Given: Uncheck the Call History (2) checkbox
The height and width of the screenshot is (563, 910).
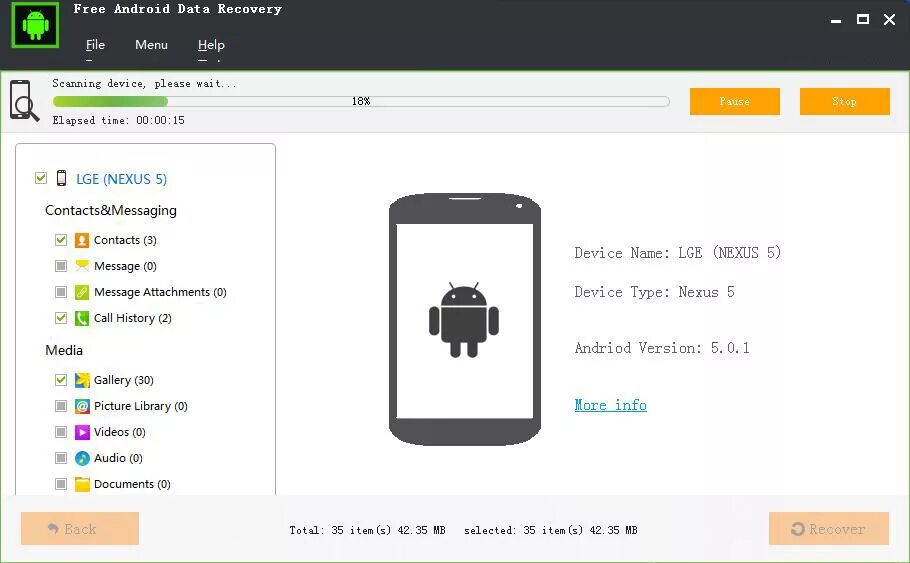Looking at the screenshot, I should pyautogui.click(x=61, y=317).
